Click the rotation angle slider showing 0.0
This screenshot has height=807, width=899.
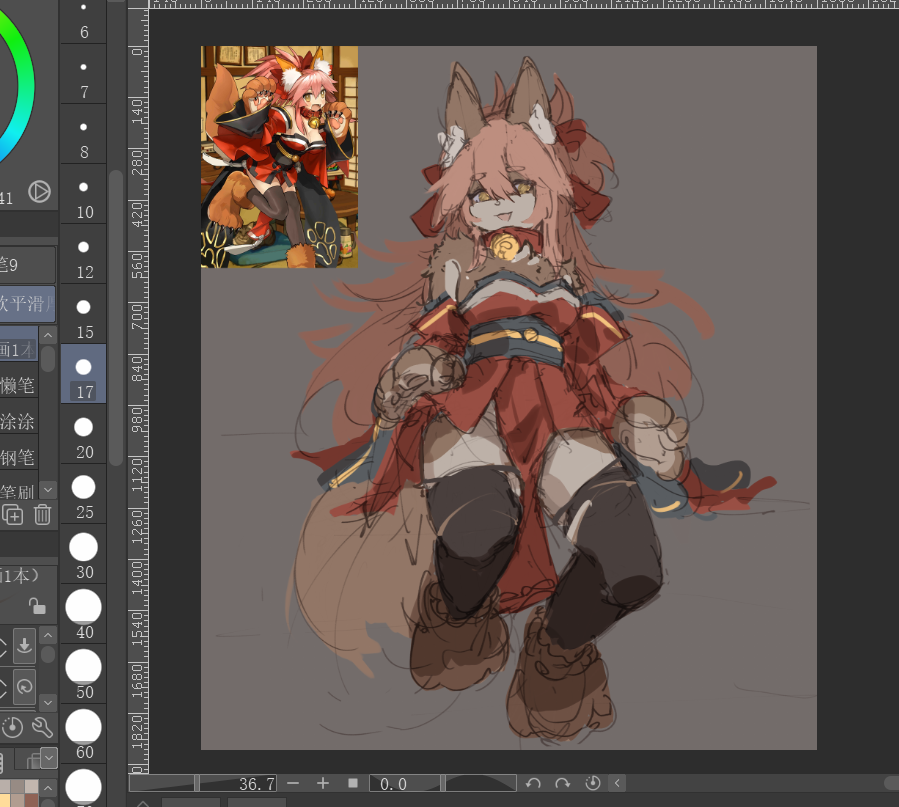(443, 783)
